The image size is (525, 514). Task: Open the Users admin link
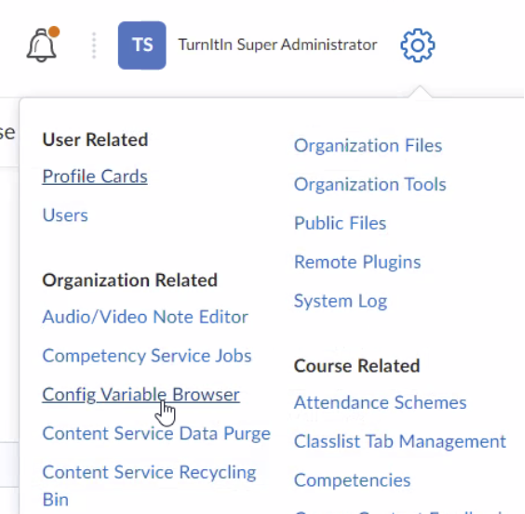65,215
